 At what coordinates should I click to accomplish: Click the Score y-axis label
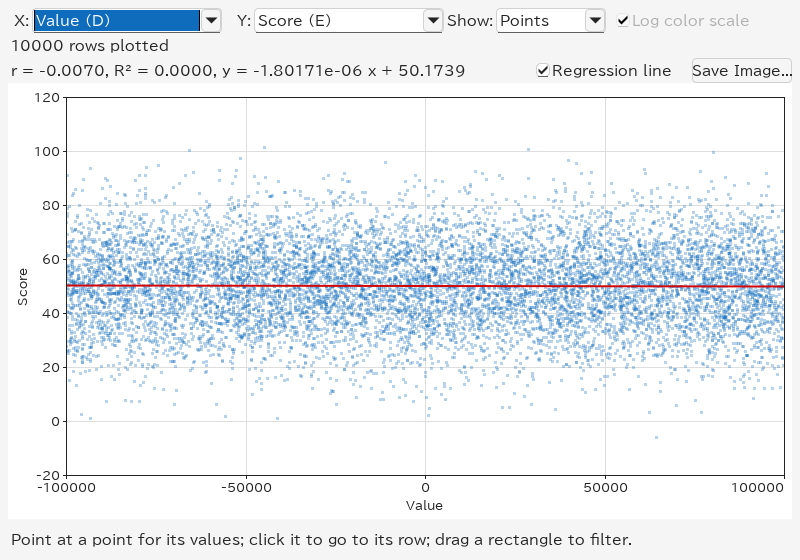pyautogui.click(x=22, y=287)
